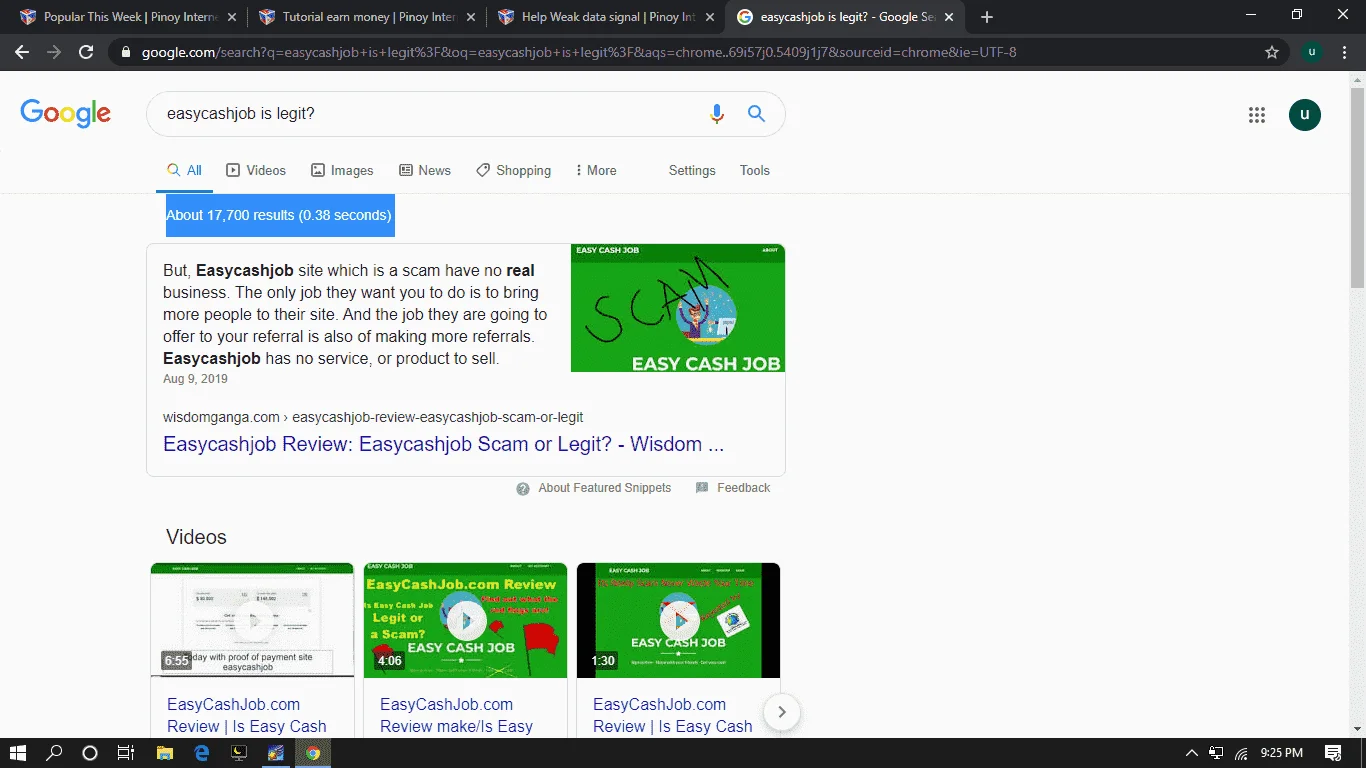Select the All search filter
The height and width of the screenshot is (768, 1366).
point(185,170)
